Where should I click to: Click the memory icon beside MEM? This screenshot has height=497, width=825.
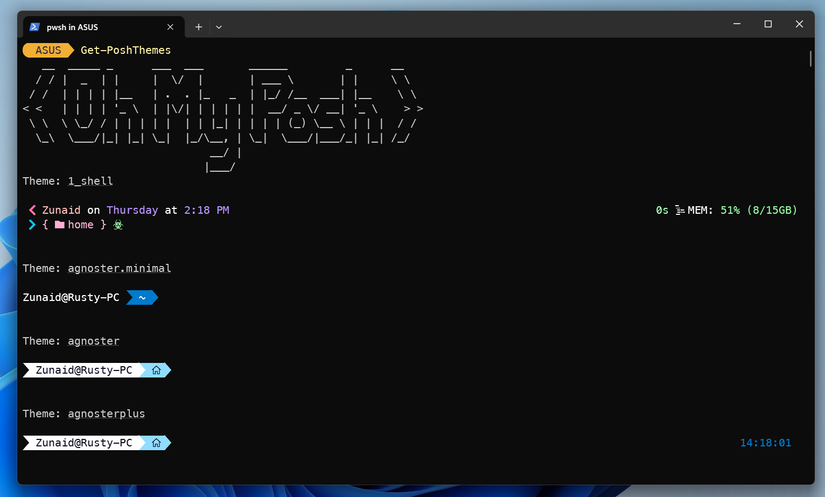(x=680, y=210)
